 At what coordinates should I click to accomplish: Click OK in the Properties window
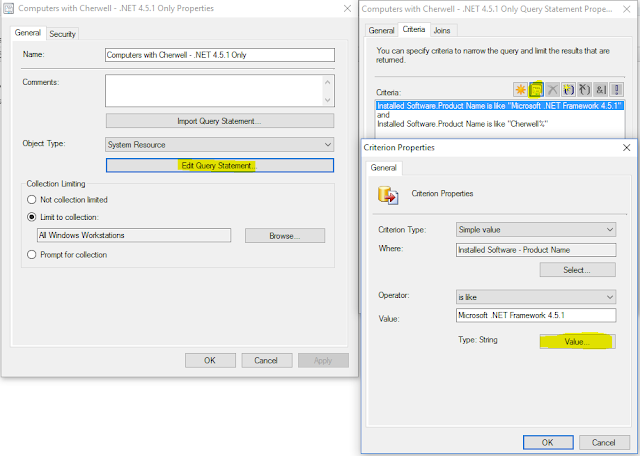(x=210, y=360)
